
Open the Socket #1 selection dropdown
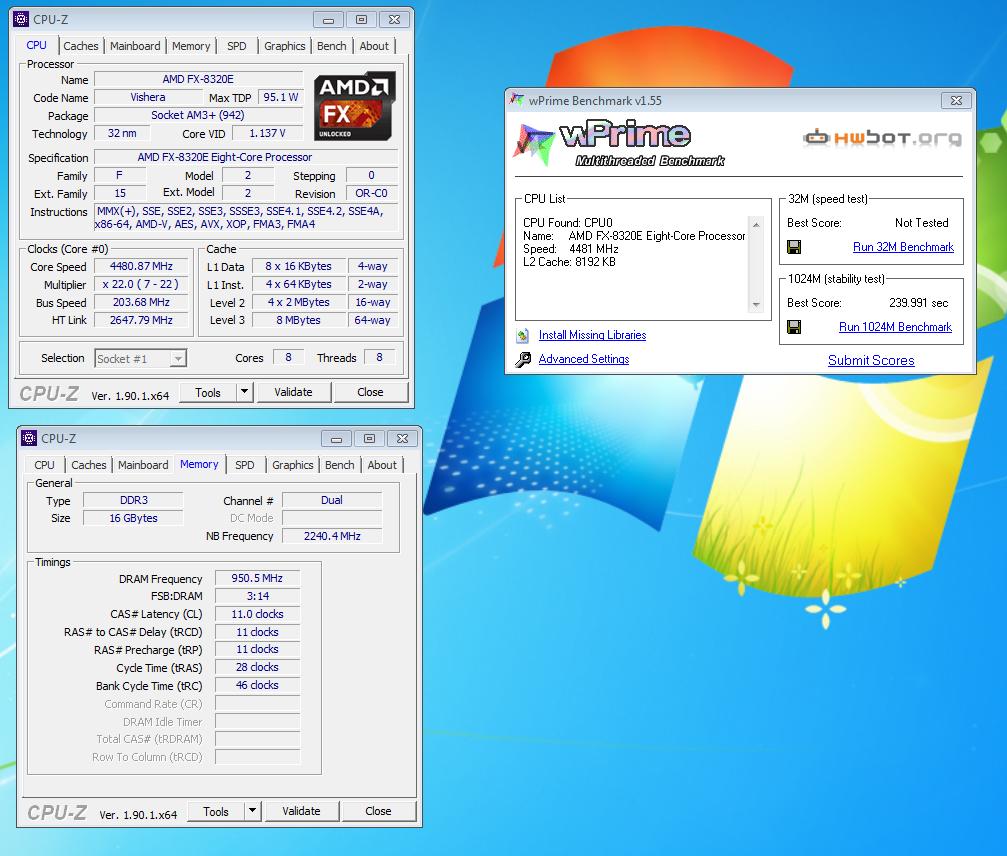[x=179, y=358]
